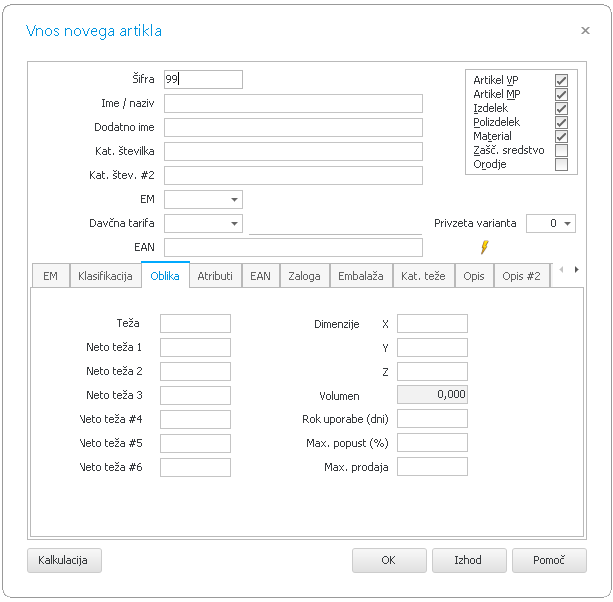Focus the Ime / naziv input field
This screenshot has height=602, width=613.
(293, 104)
